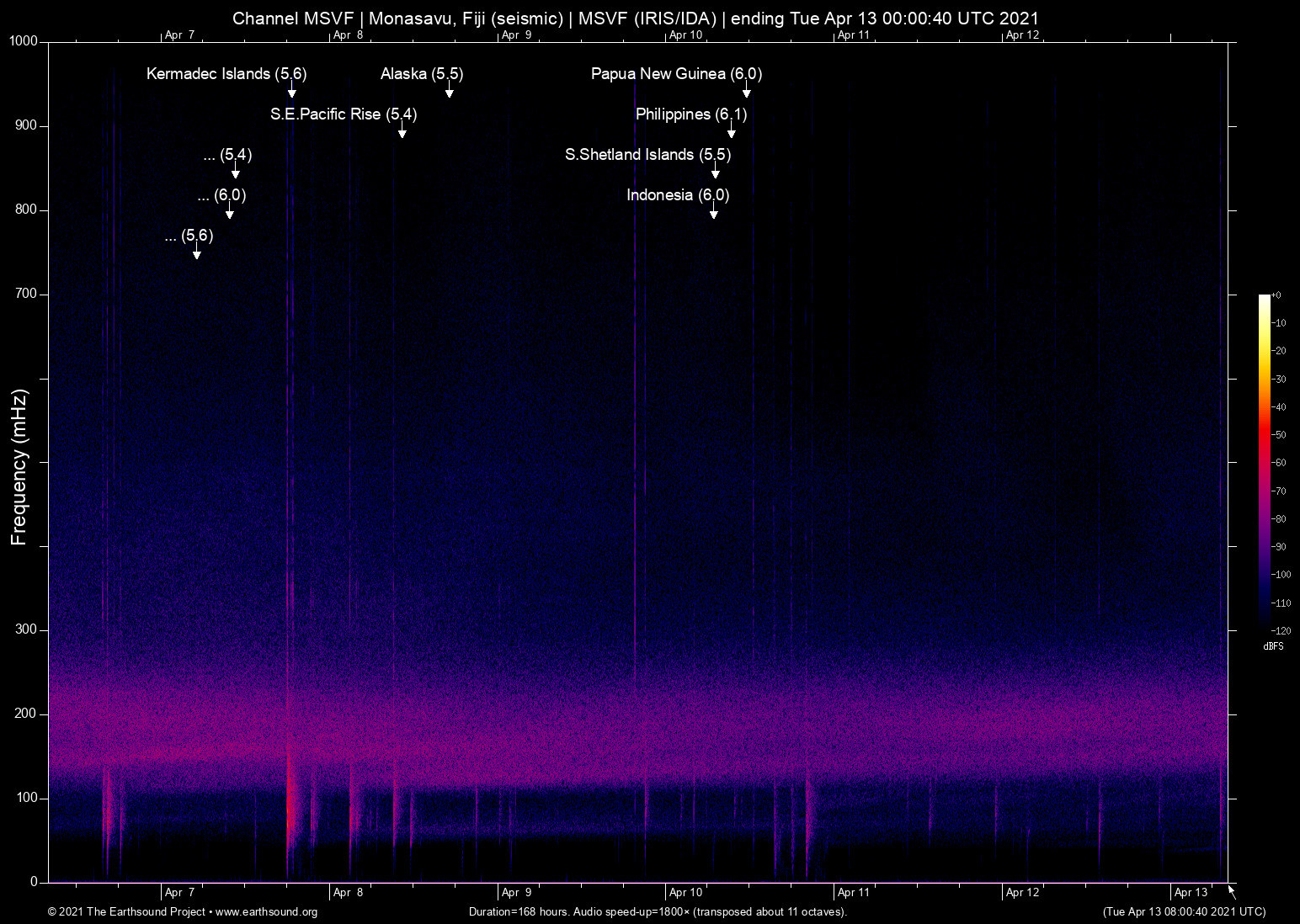This screenshot has height=924, width=1300.
Task: Click the Alaska (5.5) event label text
Action: pos(421,74)
